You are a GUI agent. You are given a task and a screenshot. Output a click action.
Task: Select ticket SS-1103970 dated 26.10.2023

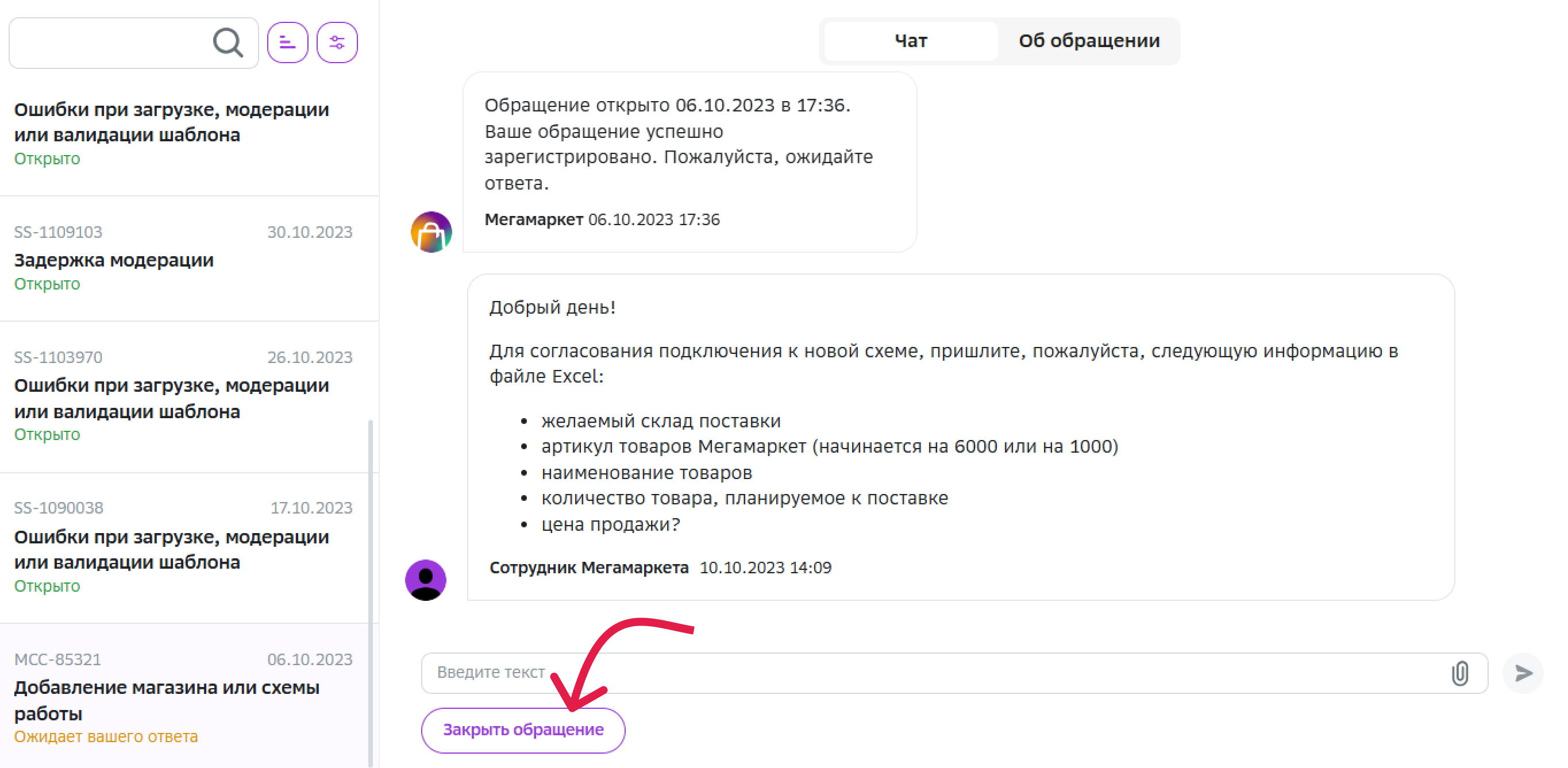click(183, 396)
